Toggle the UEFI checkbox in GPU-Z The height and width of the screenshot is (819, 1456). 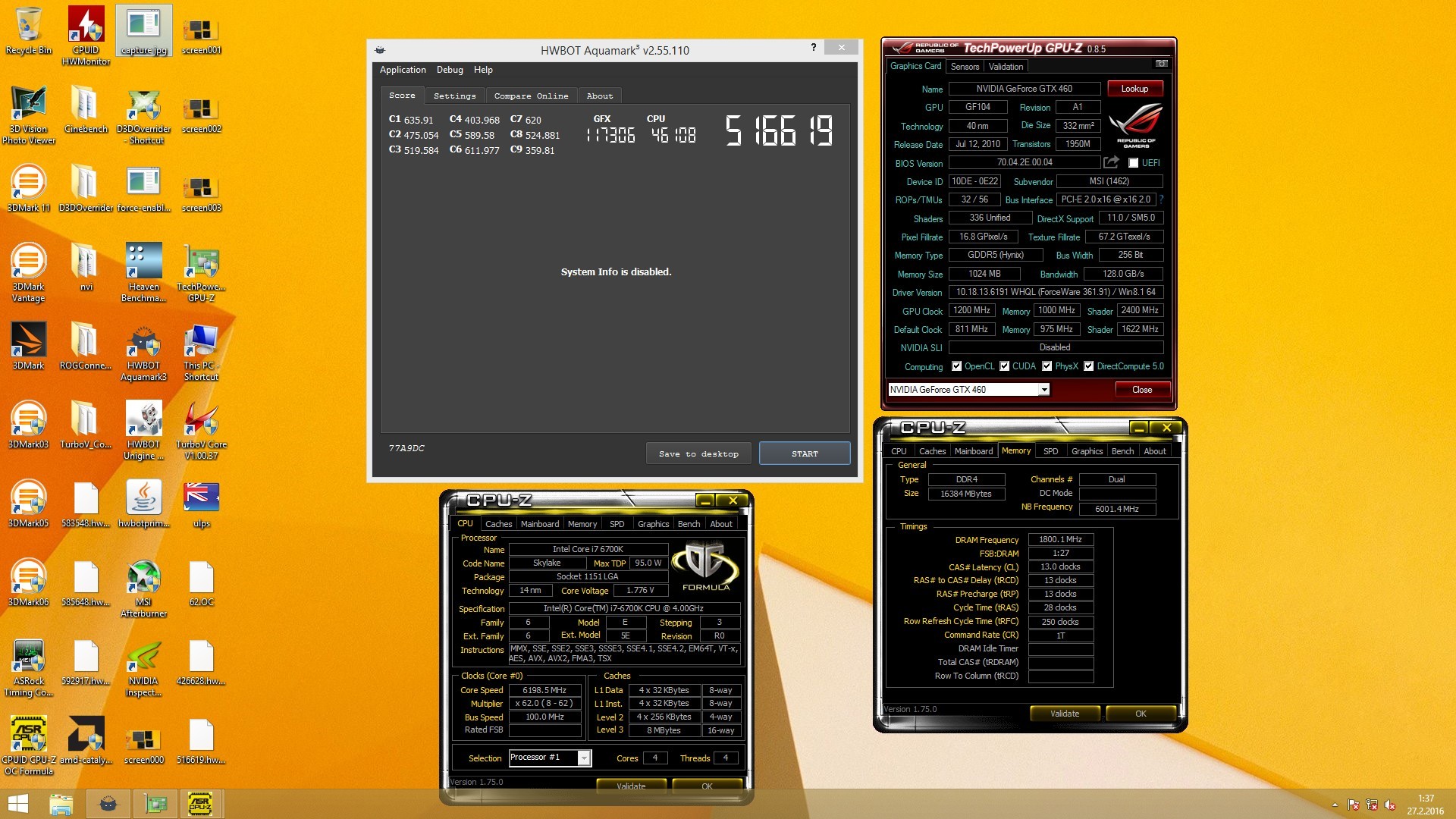click(1133, 163)
